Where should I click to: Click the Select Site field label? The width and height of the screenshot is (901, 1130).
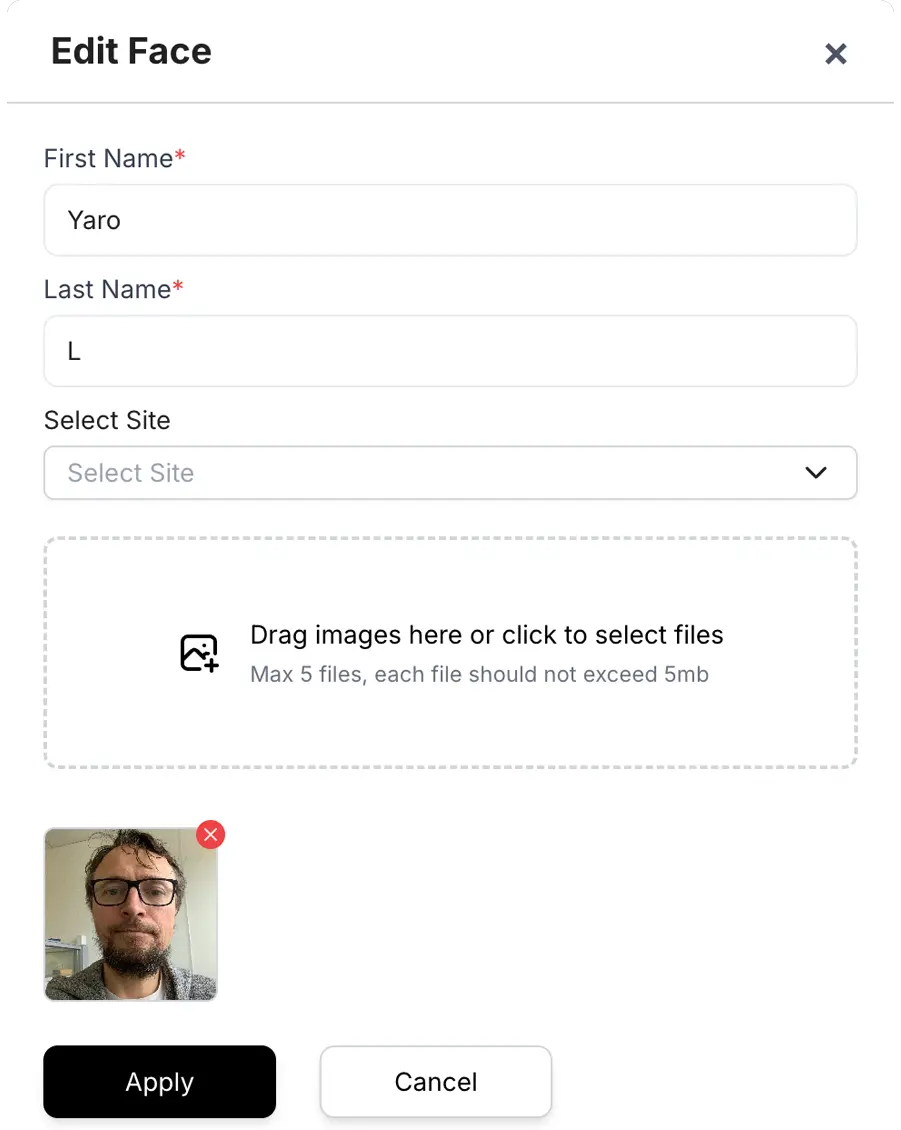tap(107, 420)
